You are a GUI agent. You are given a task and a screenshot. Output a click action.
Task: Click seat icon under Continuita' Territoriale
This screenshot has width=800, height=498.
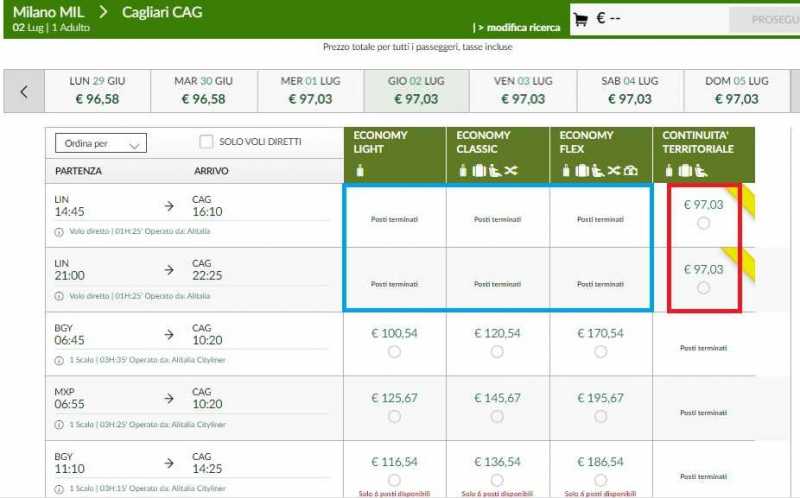[701, 170]
